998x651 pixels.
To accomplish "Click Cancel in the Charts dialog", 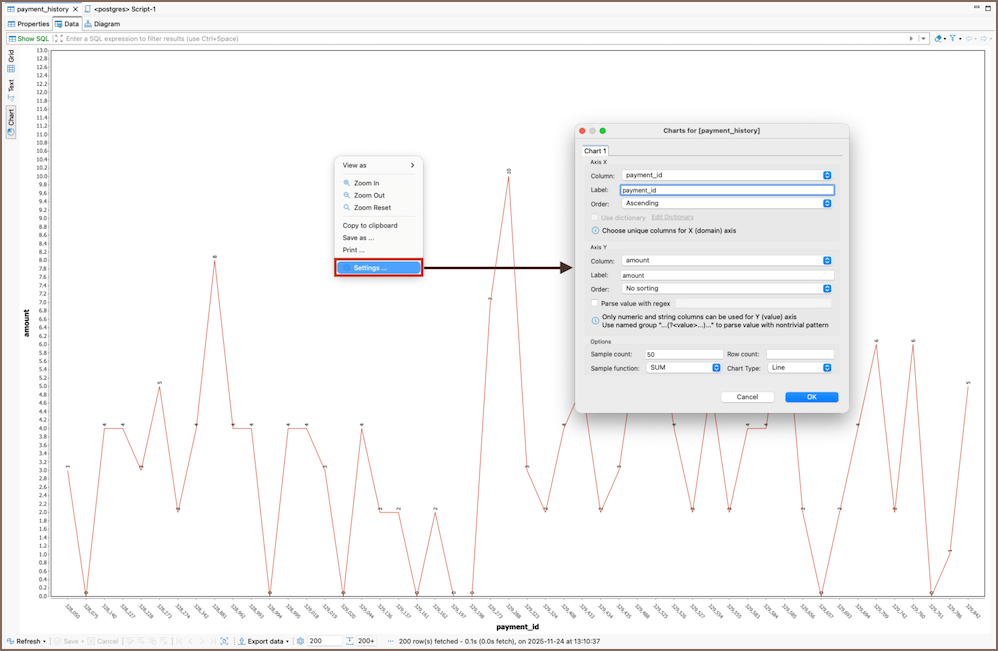I will pos(747,397).
